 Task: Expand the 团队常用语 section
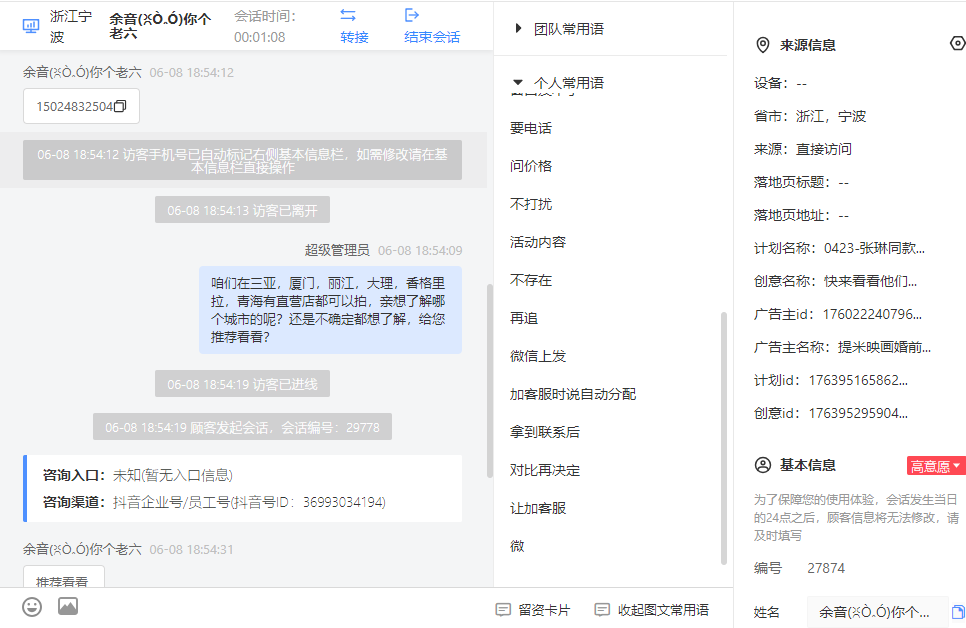(559, 29)
